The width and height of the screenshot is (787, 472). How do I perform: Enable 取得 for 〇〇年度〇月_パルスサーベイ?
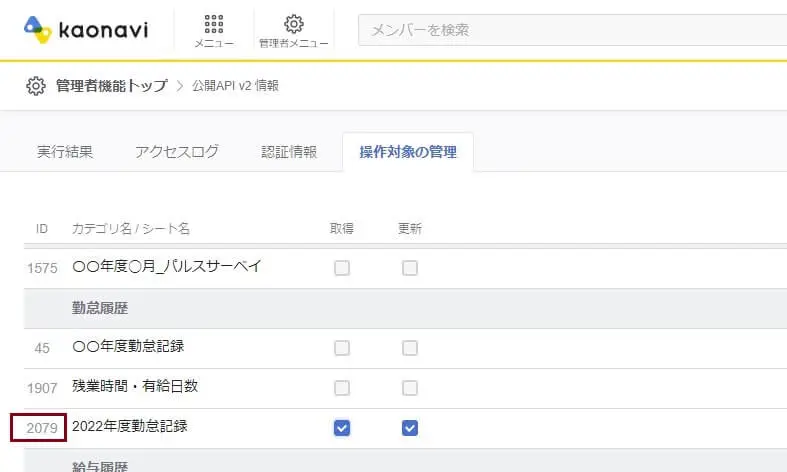[x=342, y=268]
